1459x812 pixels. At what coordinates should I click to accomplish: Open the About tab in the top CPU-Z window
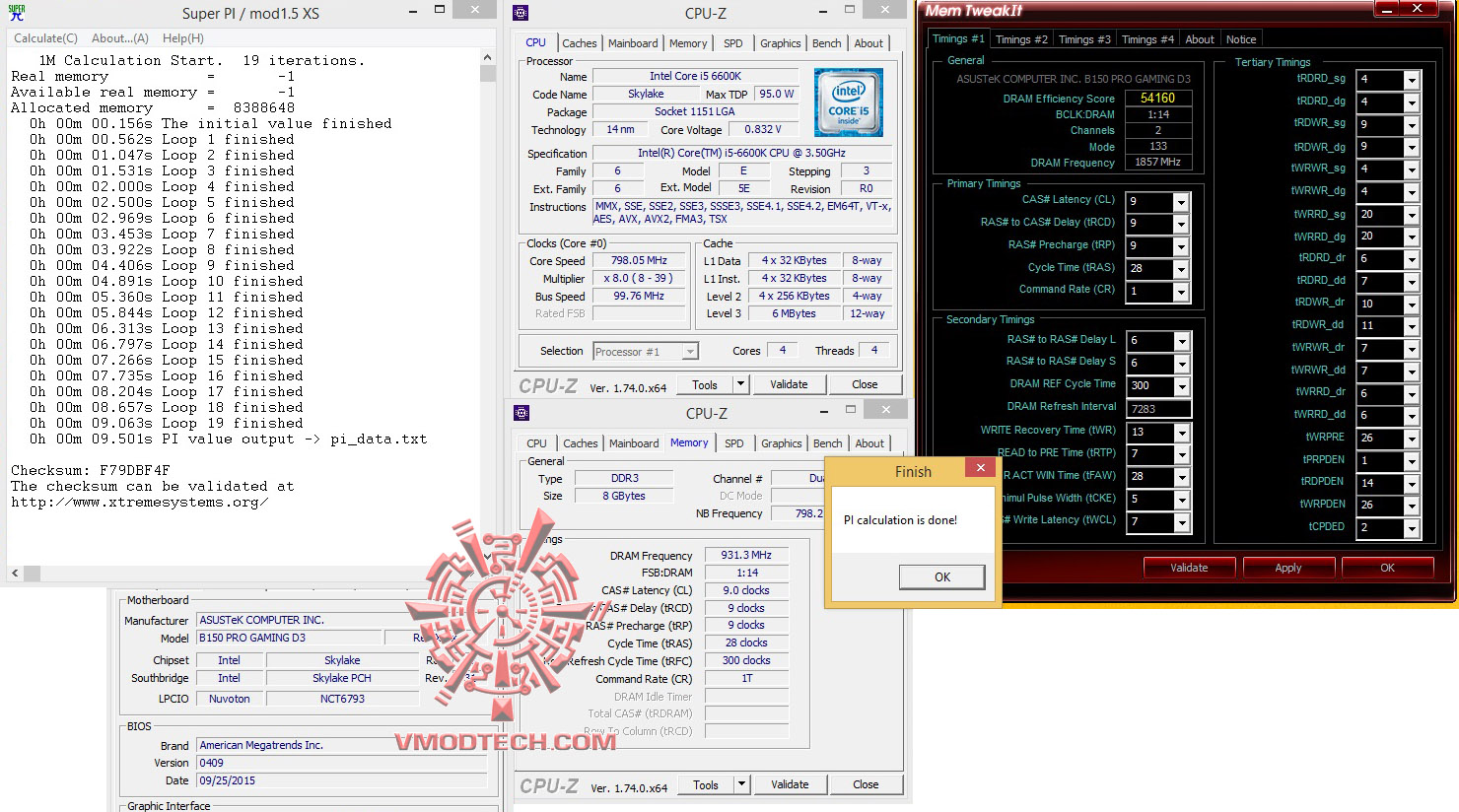click(x=868, y=43)
